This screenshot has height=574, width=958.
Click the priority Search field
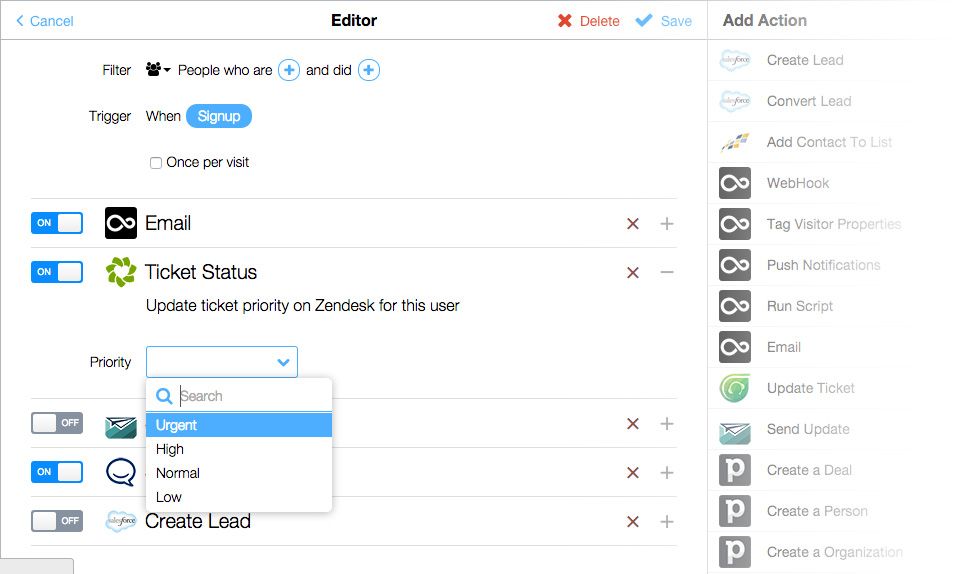(x=252, y=396)
